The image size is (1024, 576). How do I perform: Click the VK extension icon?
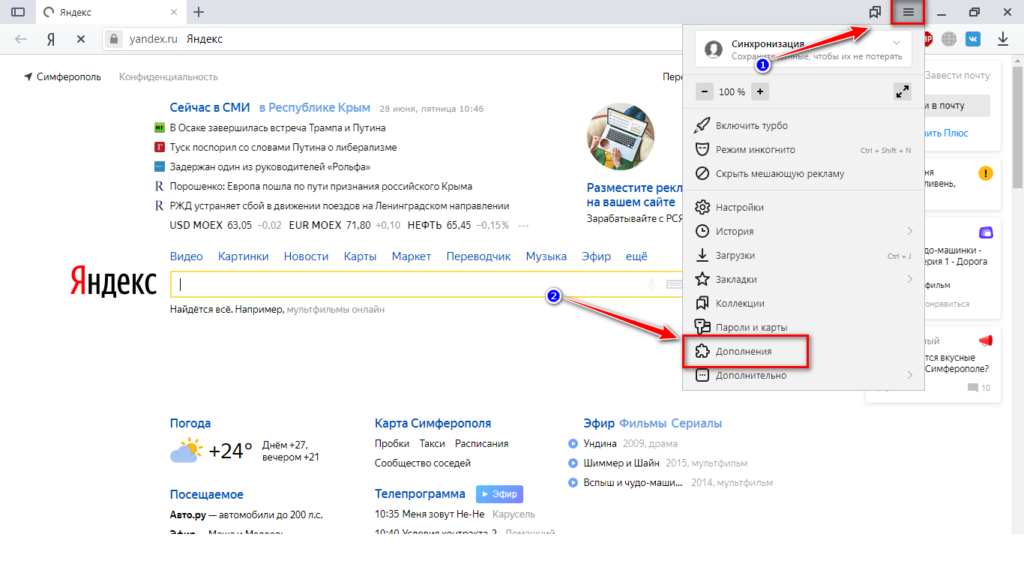click(x=973, y=39)
